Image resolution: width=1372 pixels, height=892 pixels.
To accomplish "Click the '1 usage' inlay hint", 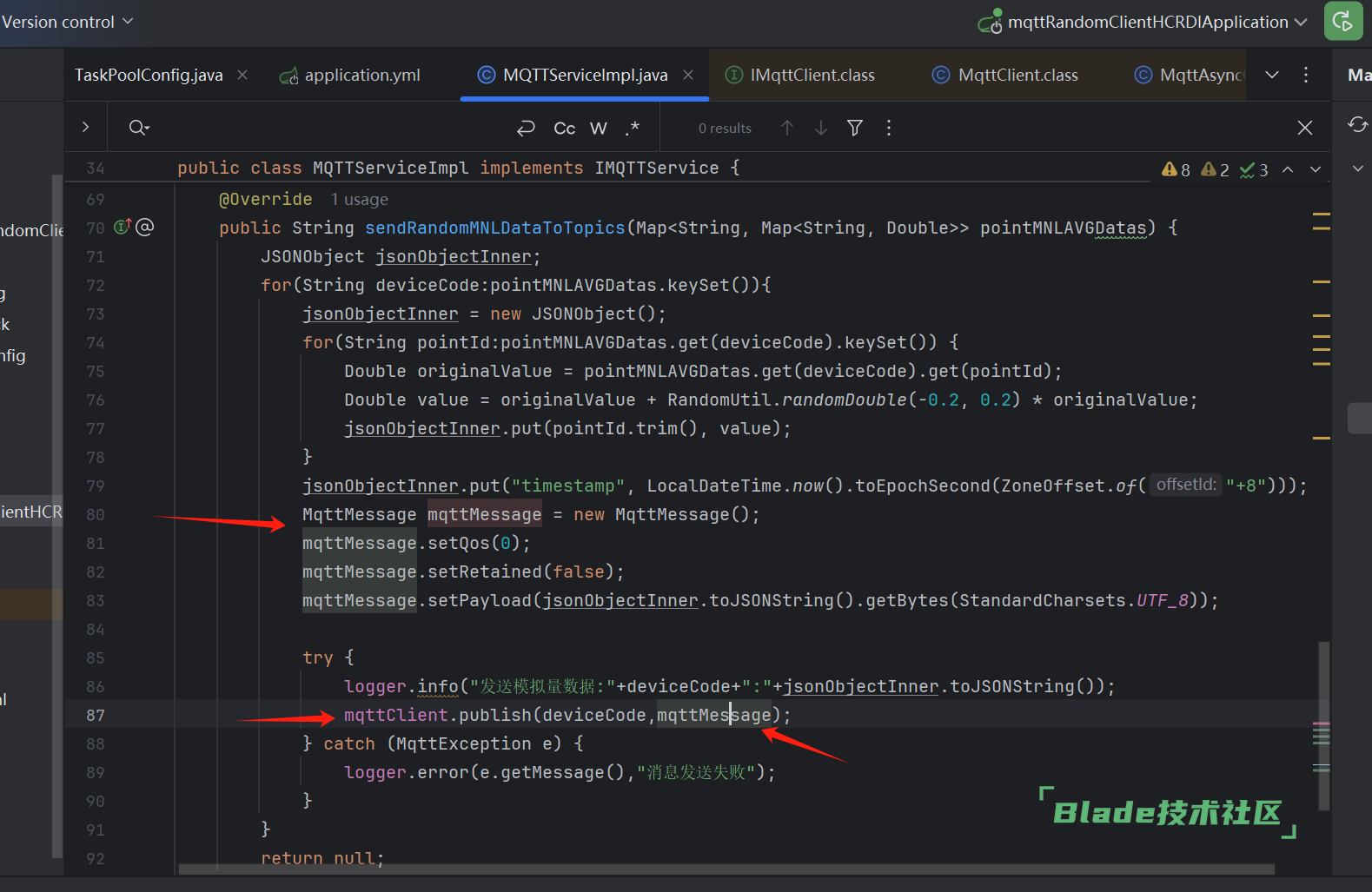I will tap(360, 200).
